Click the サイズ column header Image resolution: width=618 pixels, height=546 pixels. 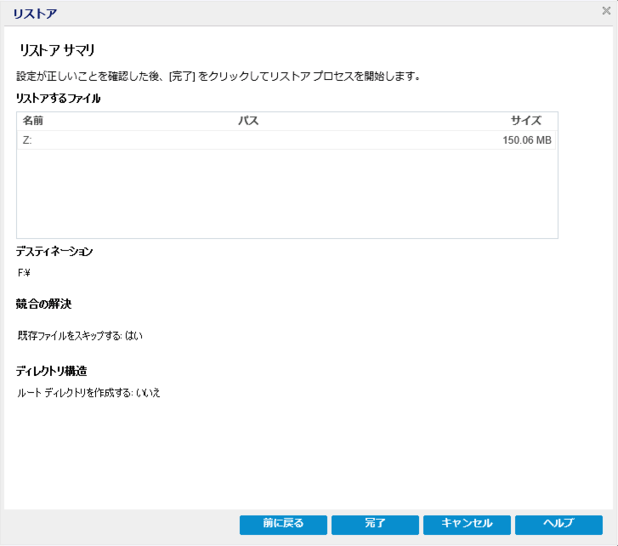[526, 121]
